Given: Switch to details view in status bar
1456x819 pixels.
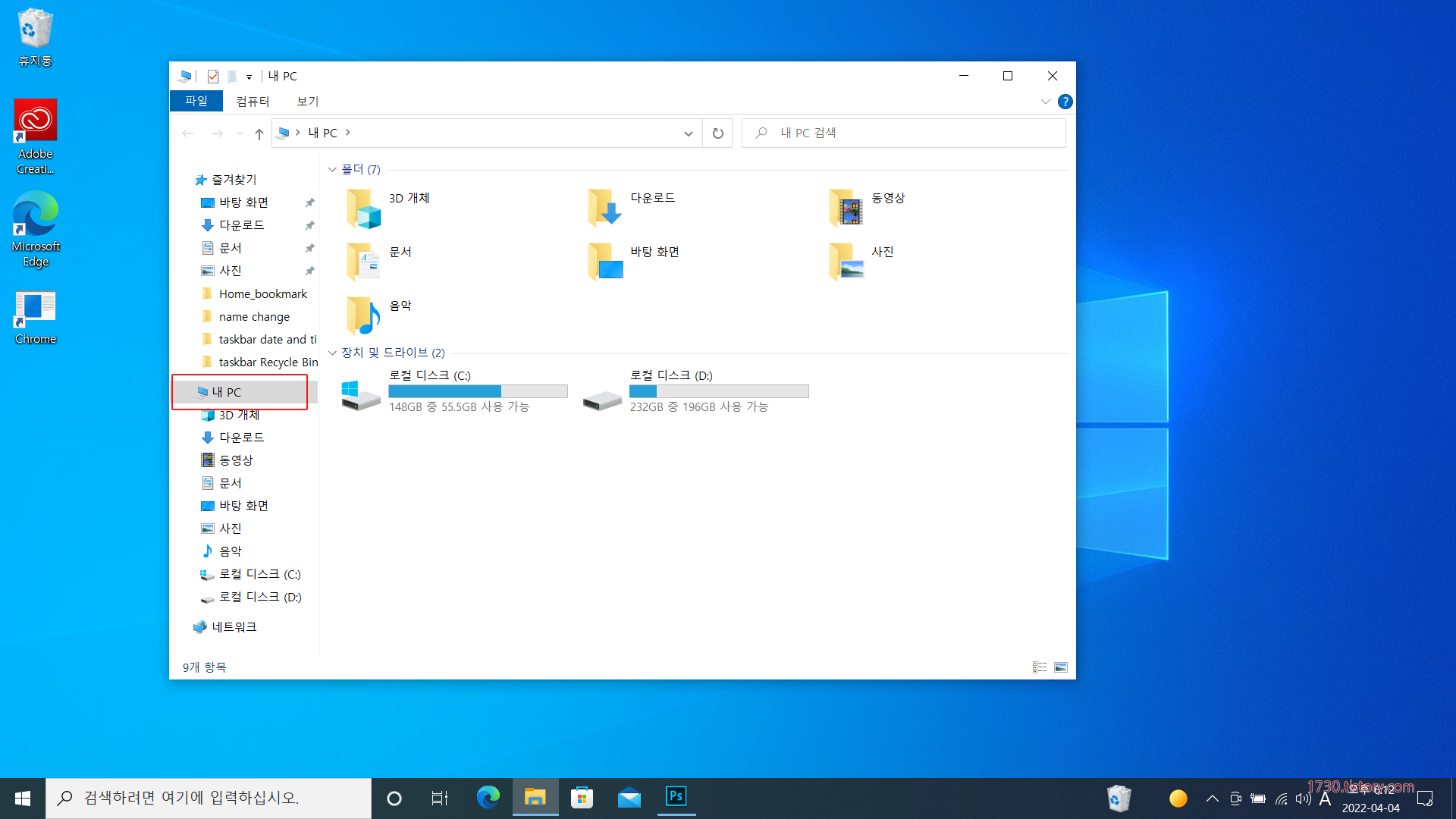Looking at the screenshot, I should 1039,667.
